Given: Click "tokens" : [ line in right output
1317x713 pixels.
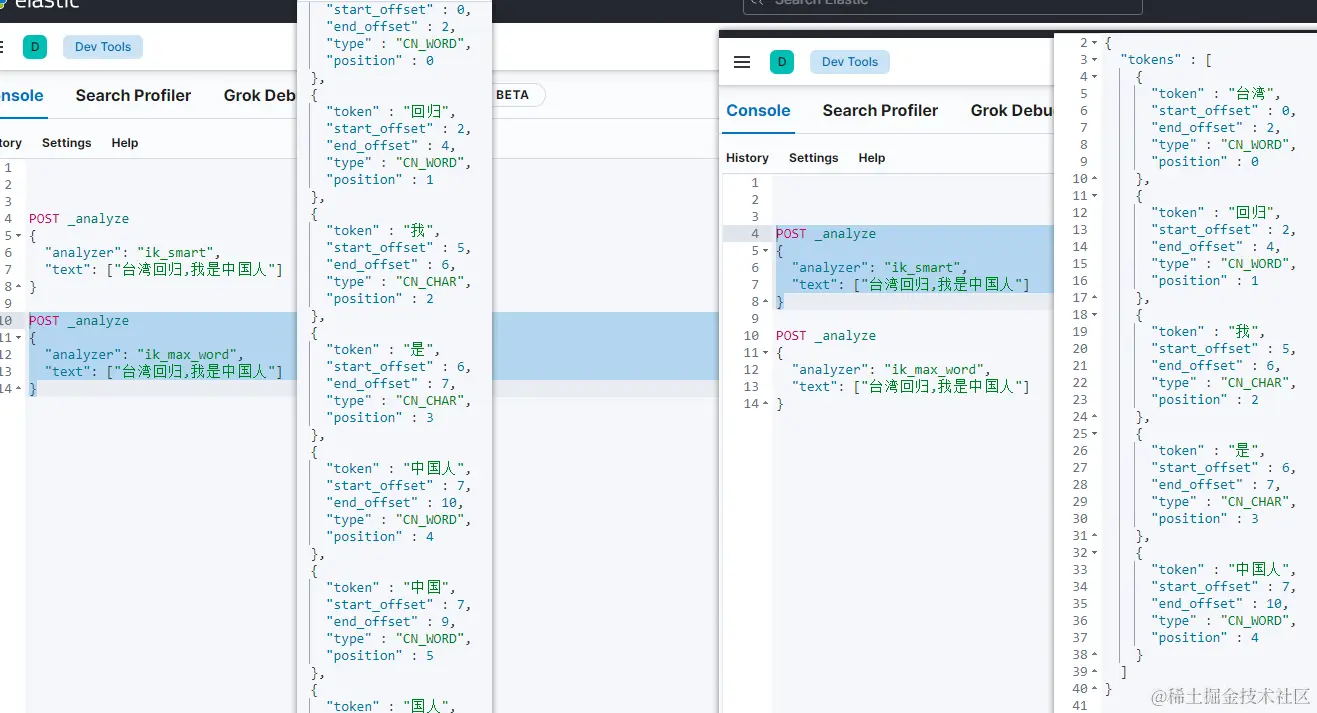Looking at the screenshot, I should [x=1166, y=60].
